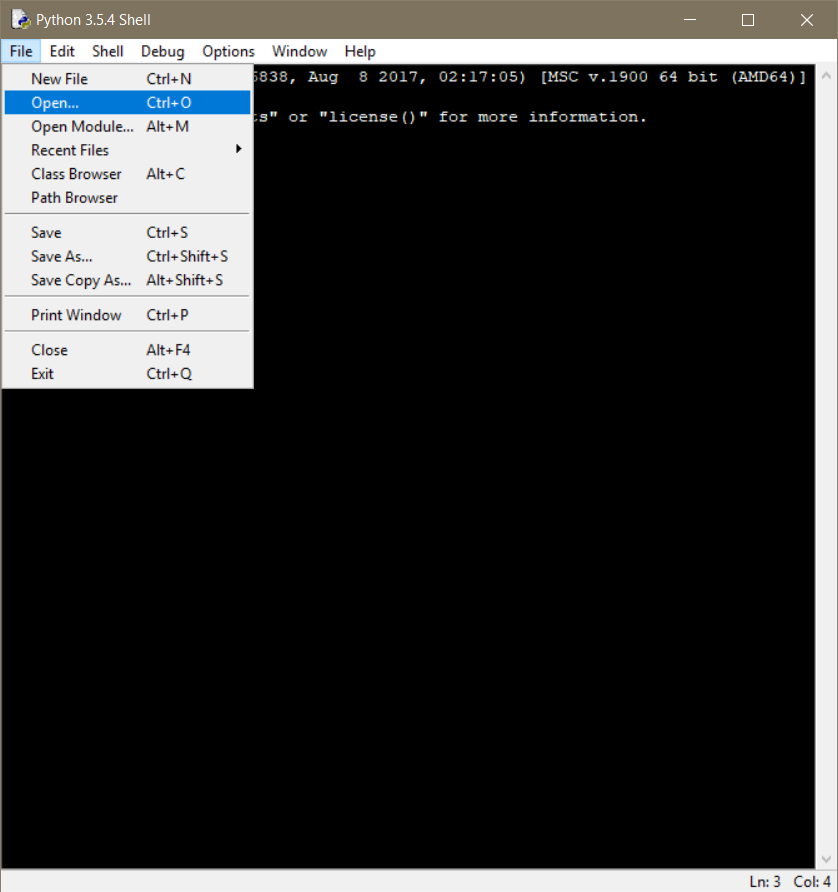The width and height of the screenshot is (838, 892).
Task: Open the Class Browser
Action: click(x=127, y=174)
